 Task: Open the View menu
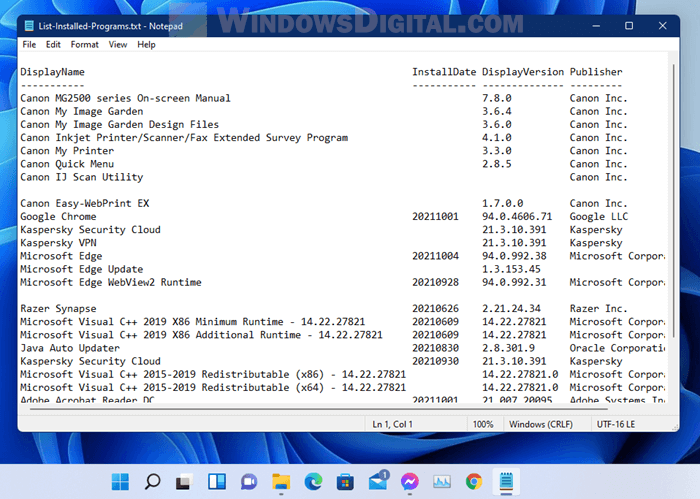pyautogui.click(x=118, y=45)
